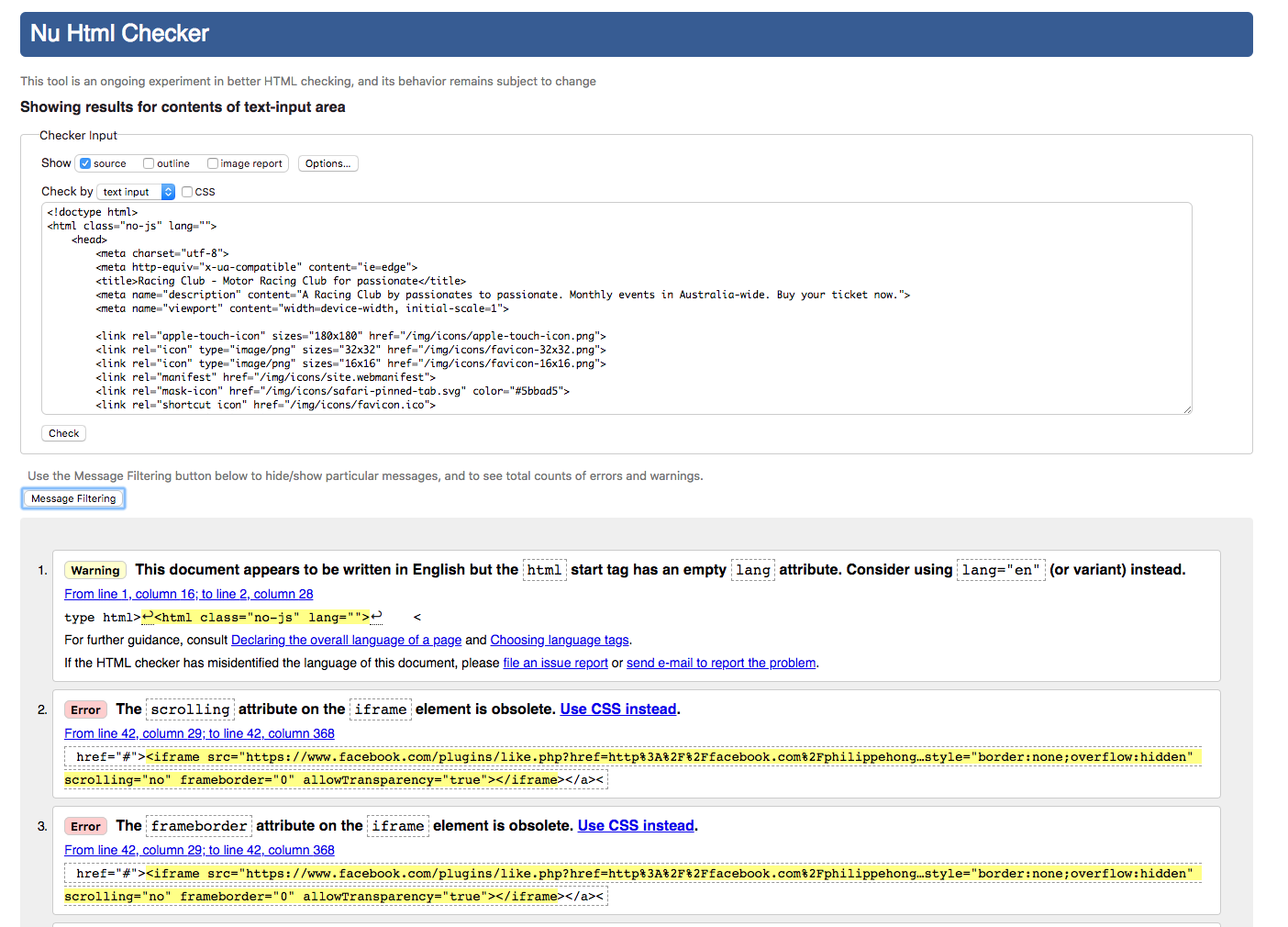1288x927 pixels.
Task: Open the Message Filtering button
Action: tap(73, 498)
